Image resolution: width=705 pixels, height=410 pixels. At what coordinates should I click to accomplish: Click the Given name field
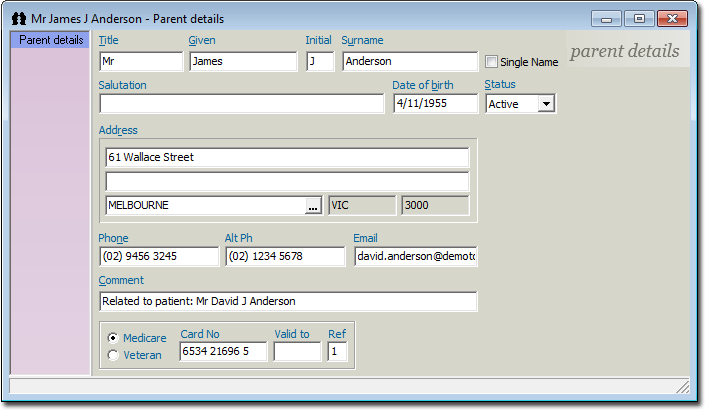tap(243, 62)
